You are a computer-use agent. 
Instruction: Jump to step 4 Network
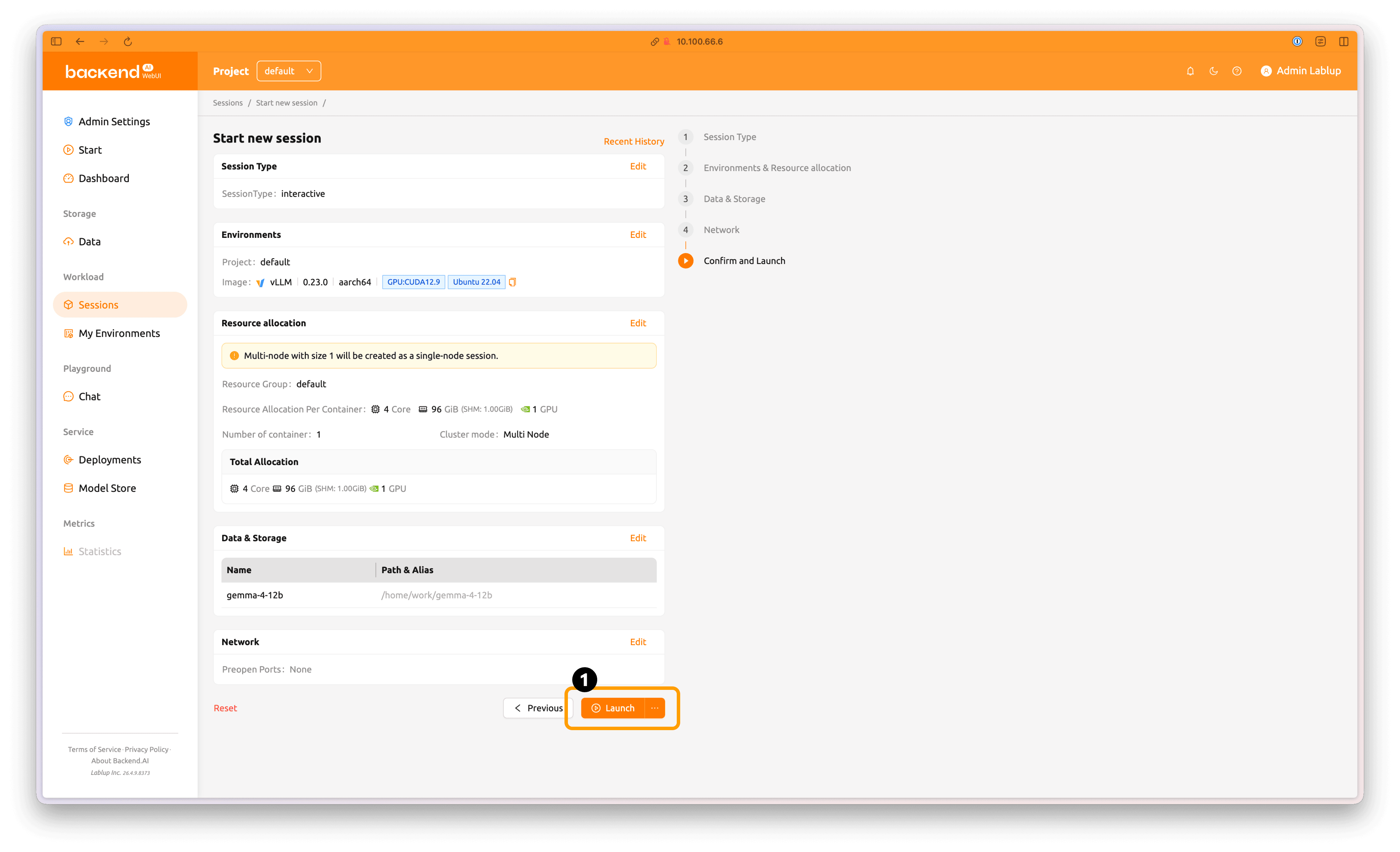[x=709, y=230]
